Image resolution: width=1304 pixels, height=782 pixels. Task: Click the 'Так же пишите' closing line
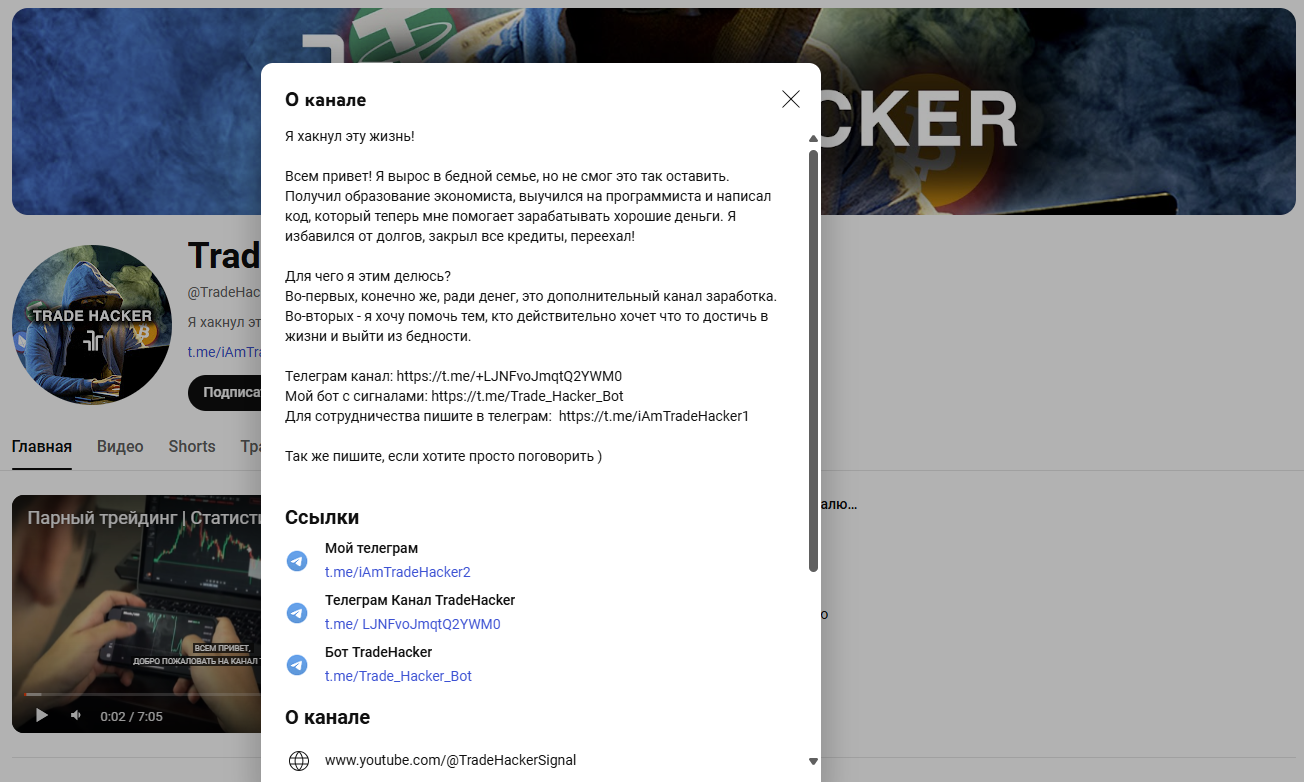(x=443, y=456)
